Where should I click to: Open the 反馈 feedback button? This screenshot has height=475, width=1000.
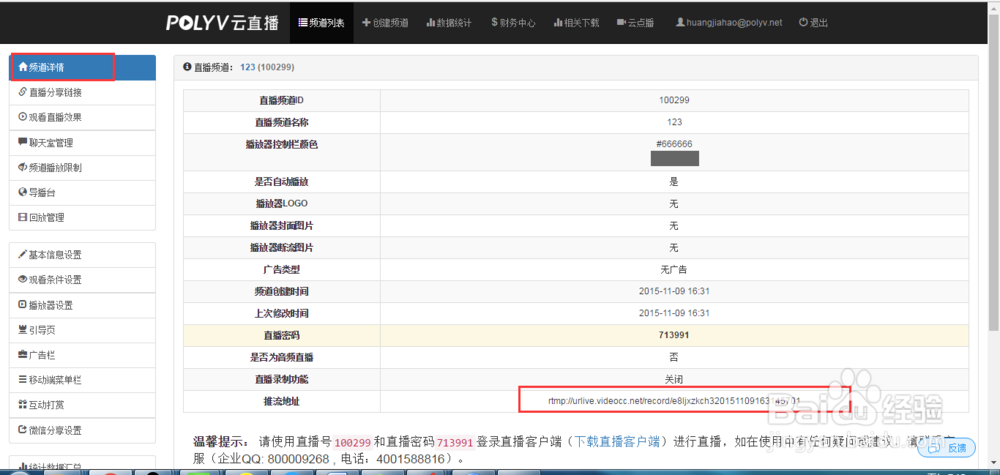(x=946, y=448)
